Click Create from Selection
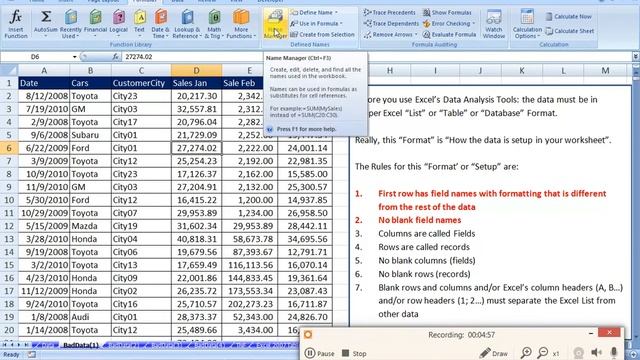The width and height of the screenshot is (640, 360). click(322, 35)
